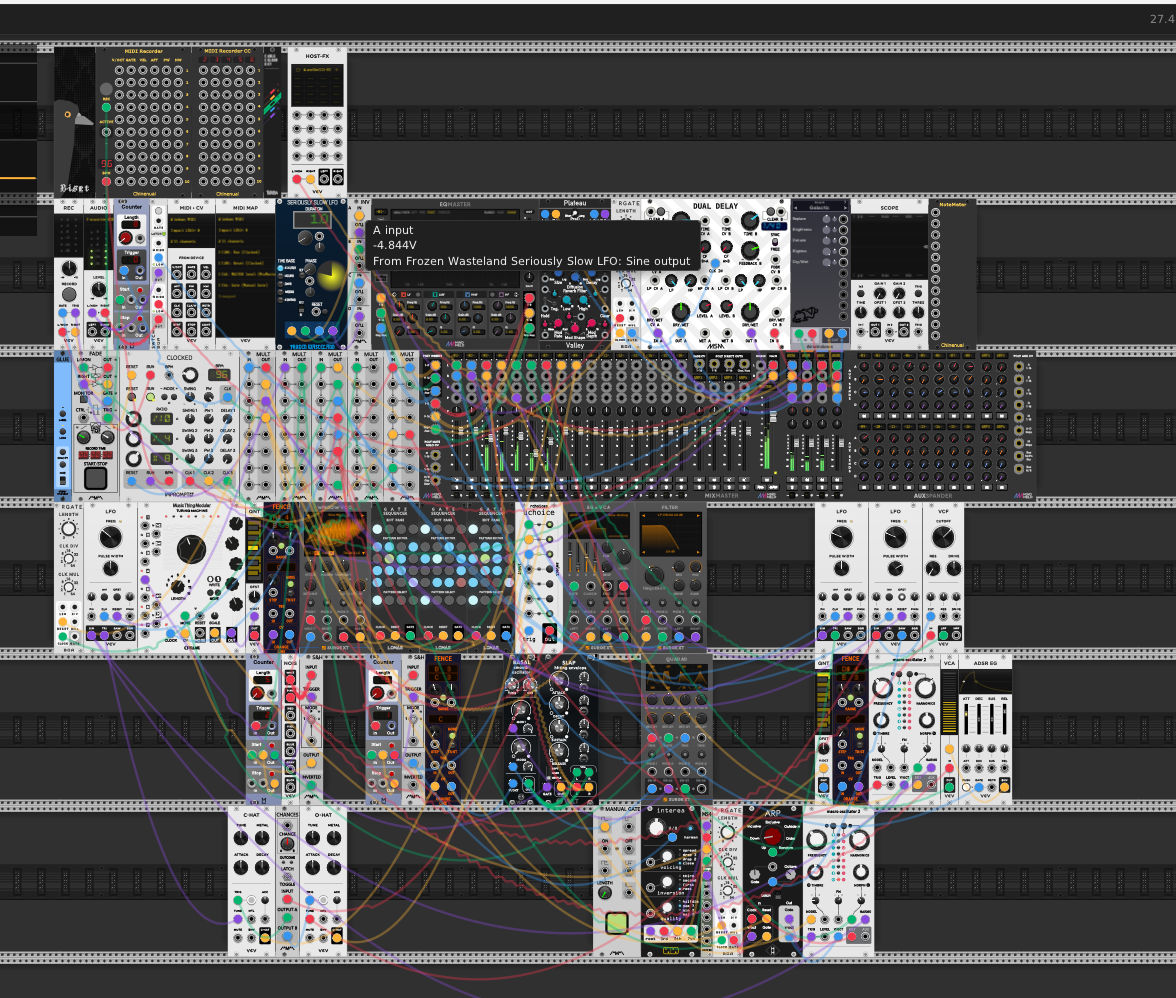Click the ADSR EG ENV output port

[1004, 786]
